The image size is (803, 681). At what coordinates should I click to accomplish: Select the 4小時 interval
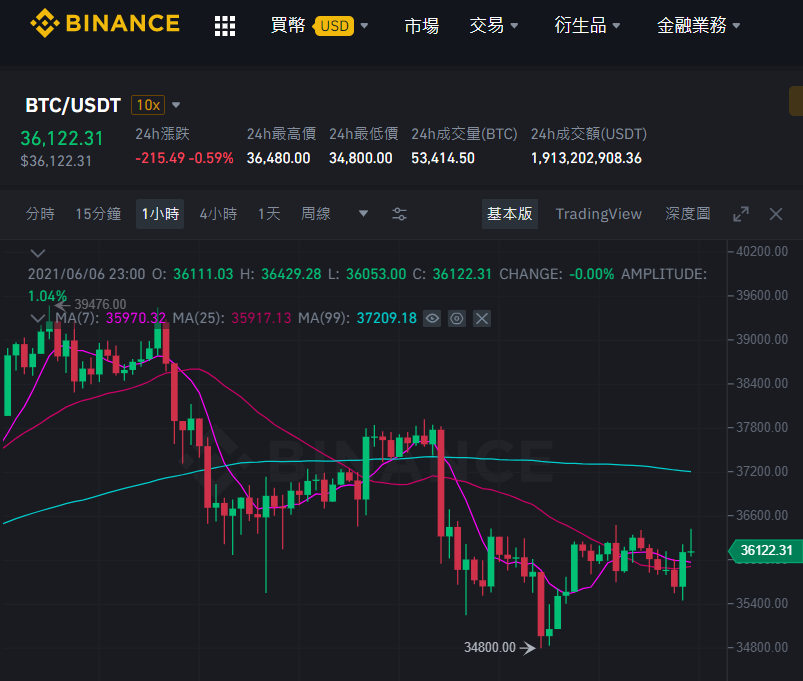point(218,214)
